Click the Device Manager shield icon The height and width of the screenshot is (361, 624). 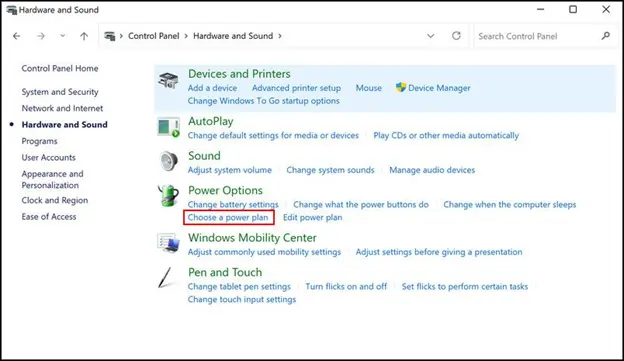tap(401, 87)
